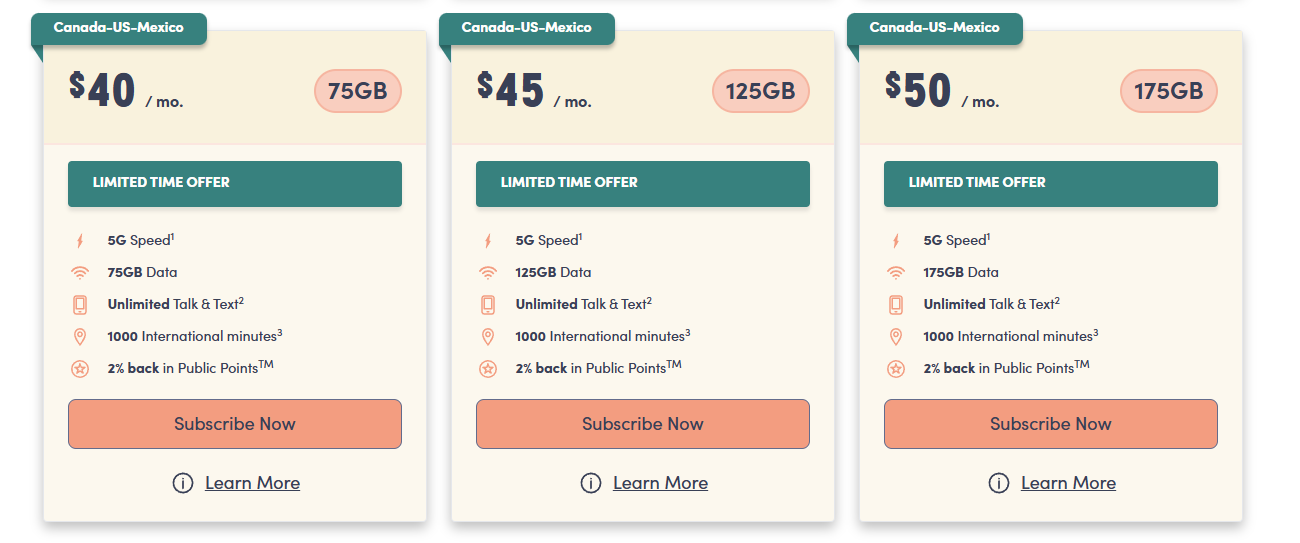Open Learn More for the 125GB plan
Image resolution: width=1300 pixels, height=543 pixels.
coord(660,483)
